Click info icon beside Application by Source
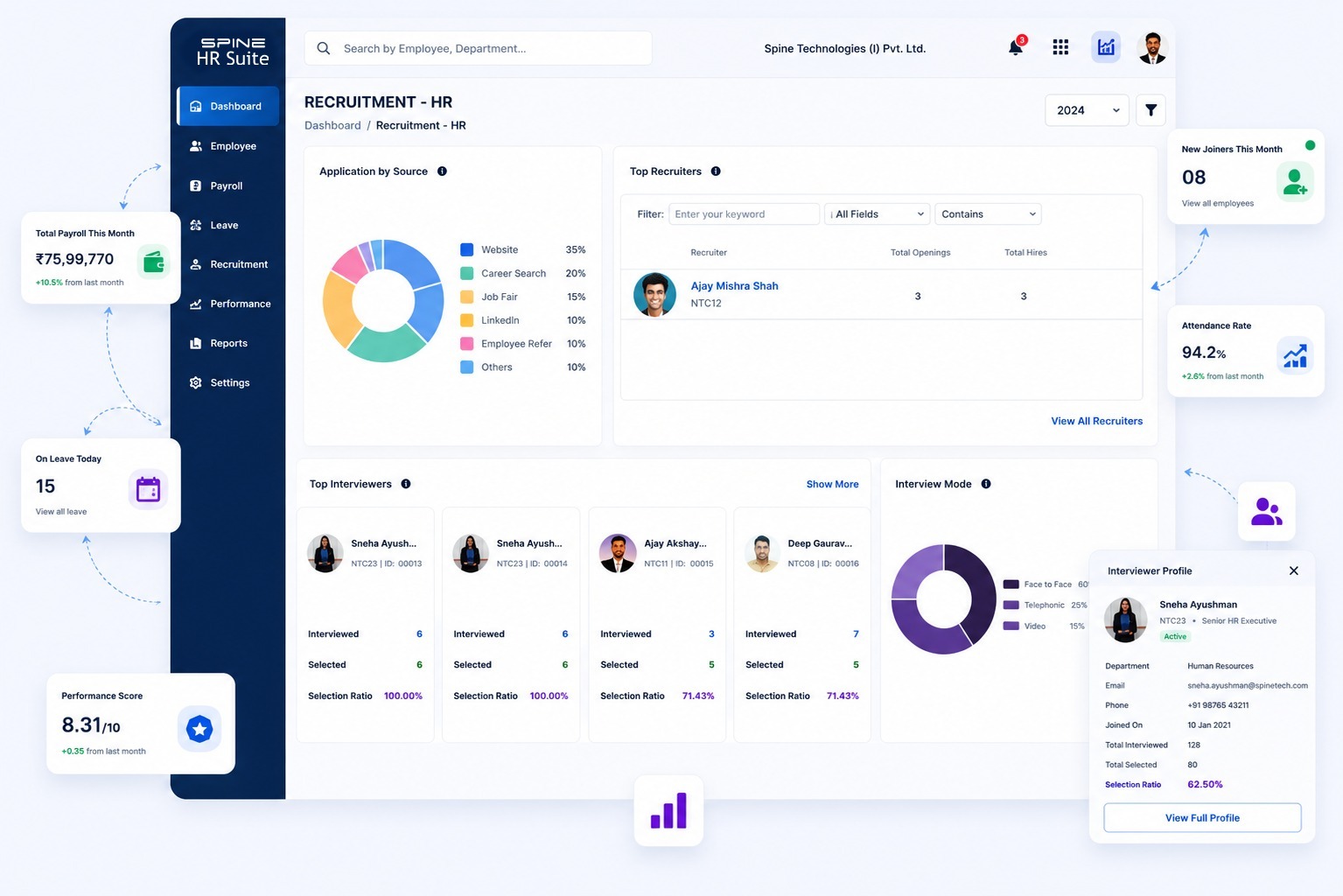This screenshot has width=1343, height=896. (442, 171)
